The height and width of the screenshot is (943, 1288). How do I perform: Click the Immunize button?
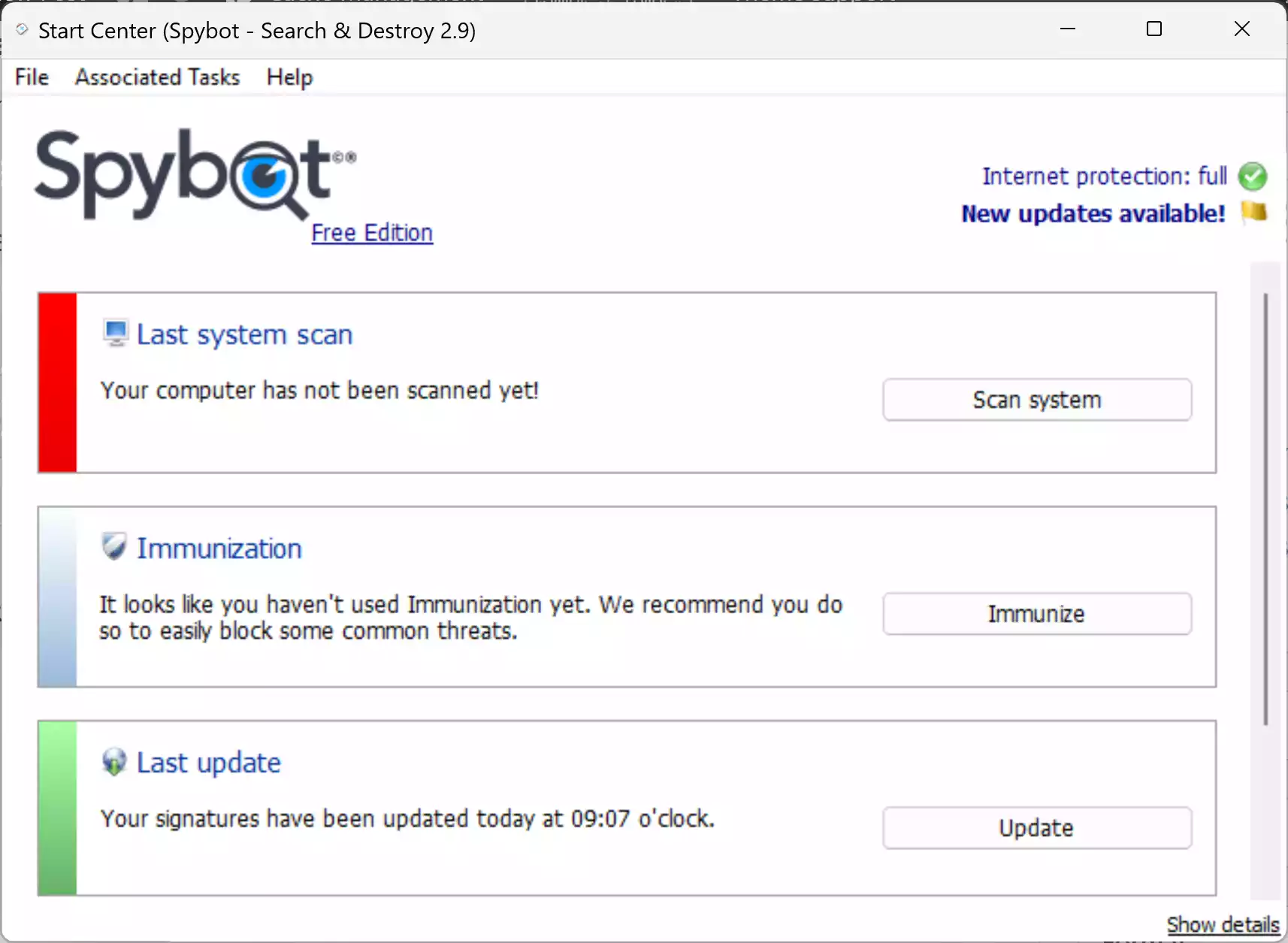click(1036, 613)
